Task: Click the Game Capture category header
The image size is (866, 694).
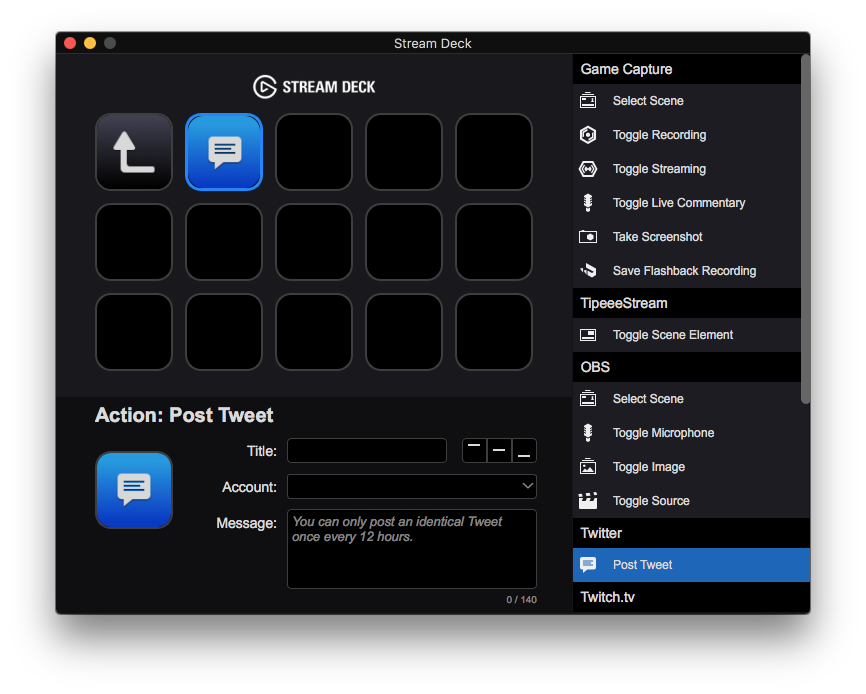Action: coord(687,69)
